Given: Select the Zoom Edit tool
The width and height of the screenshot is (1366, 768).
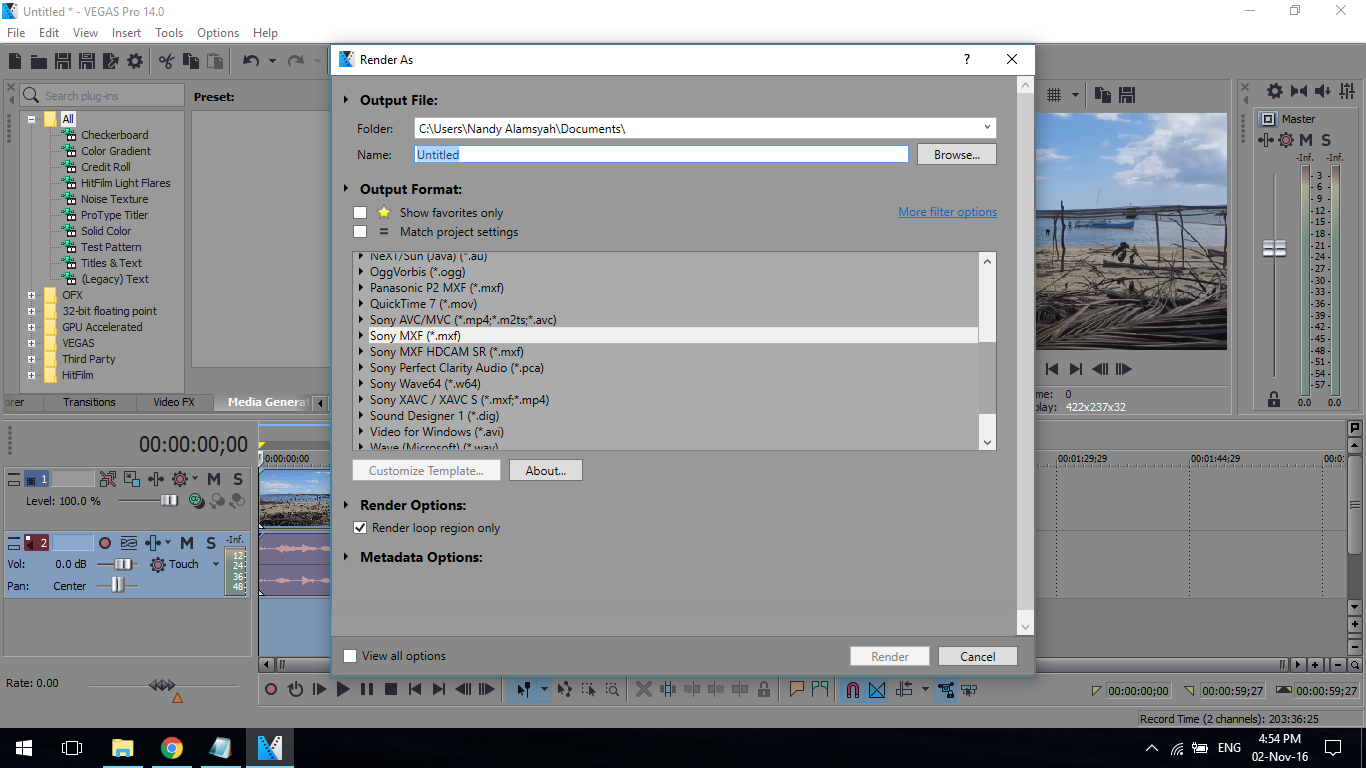Looking at the screenshot, I should (x=611, y=689).
